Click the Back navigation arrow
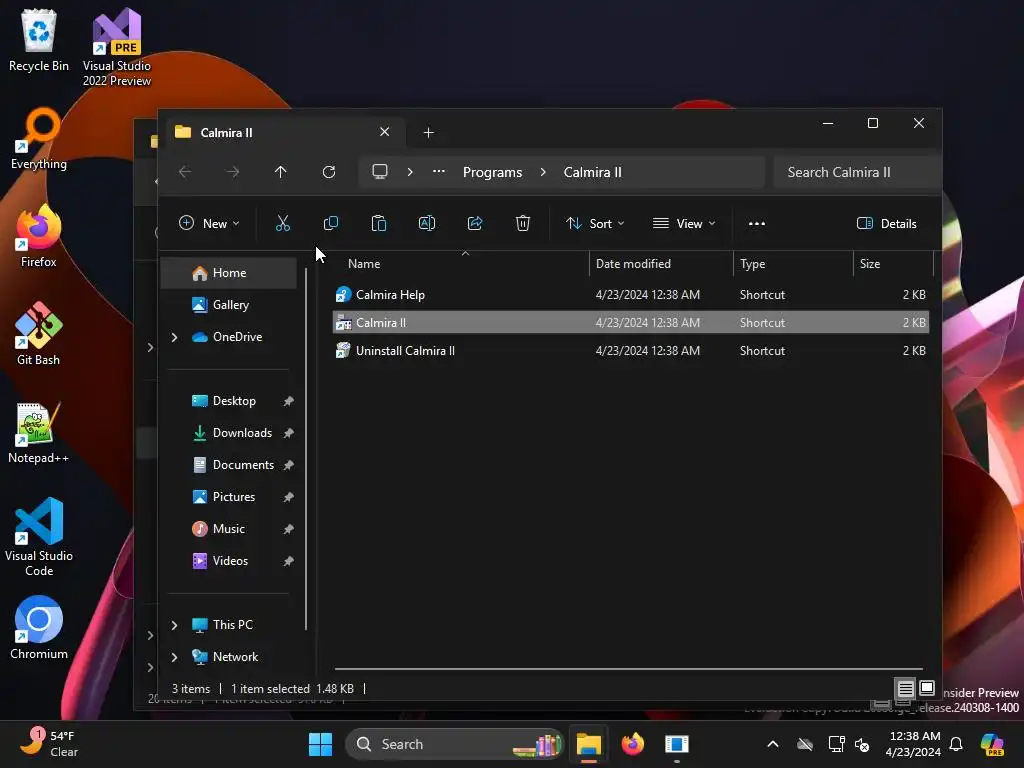 tap(185, 172)
